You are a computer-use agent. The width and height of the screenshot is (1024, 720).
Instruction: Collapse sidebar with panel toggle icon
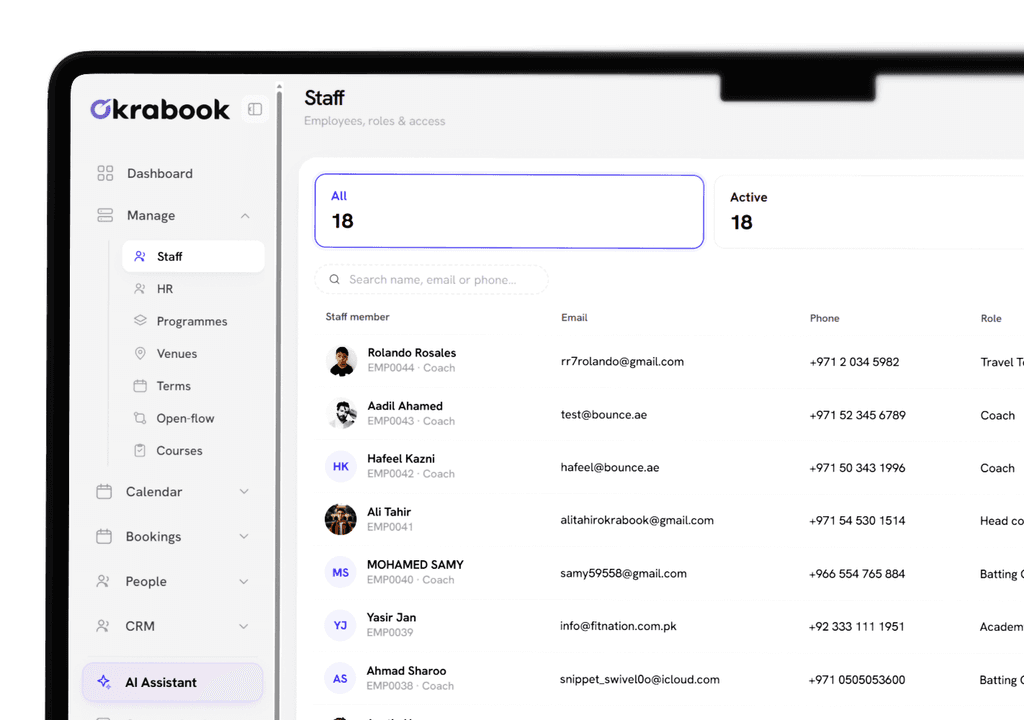coord(255,109)
